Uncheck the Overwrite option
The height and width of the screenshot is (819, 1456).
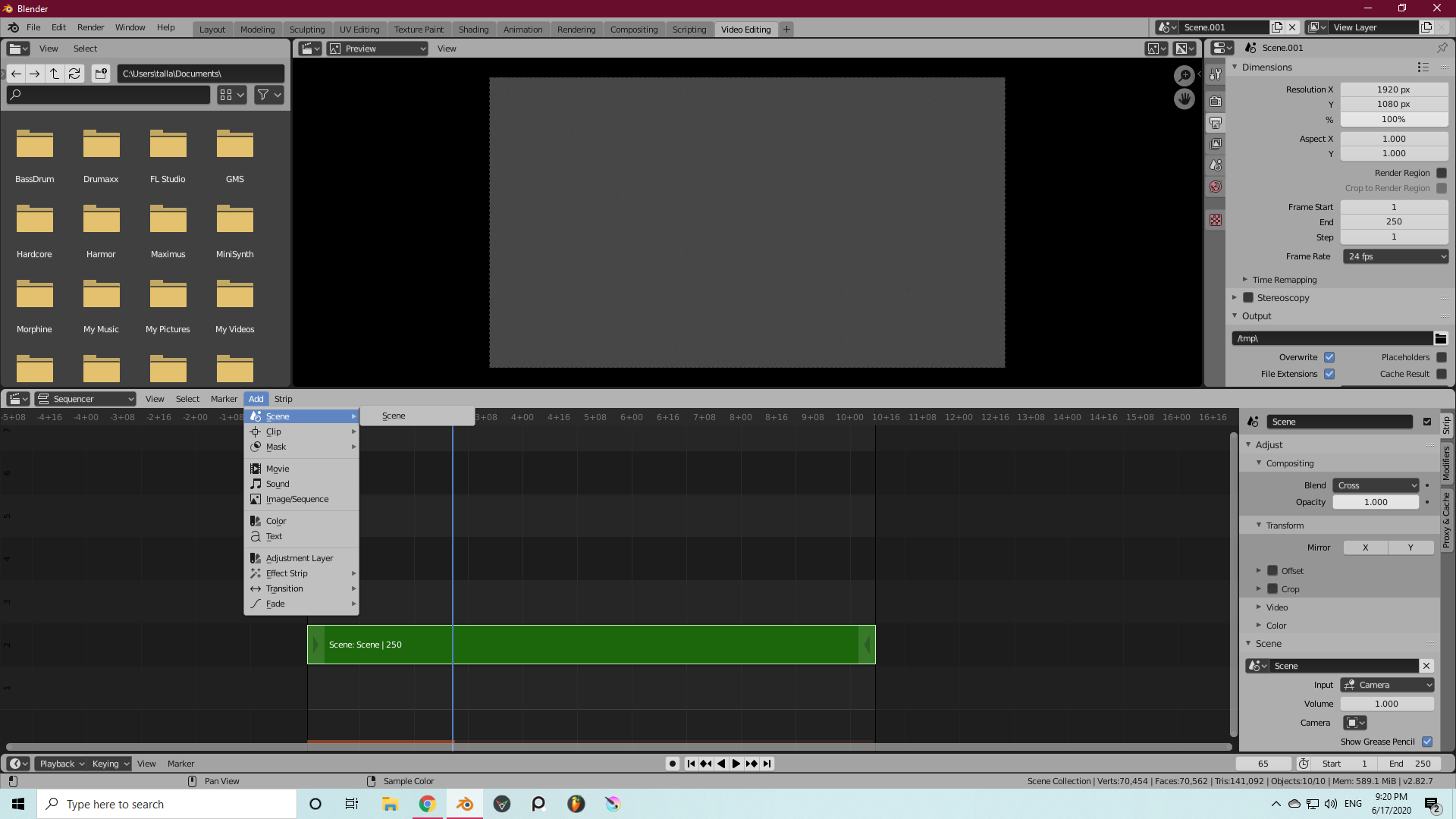(1329, 357)
